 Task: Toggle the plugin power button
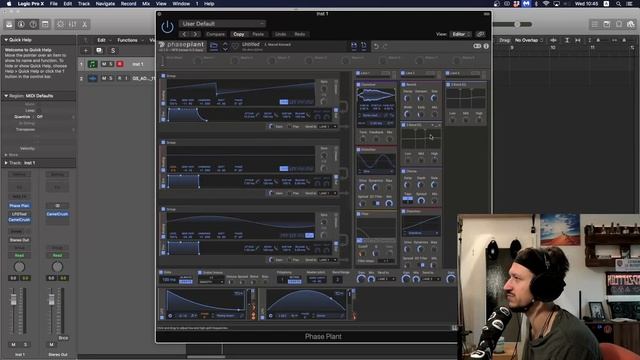[x=167, y=27]
